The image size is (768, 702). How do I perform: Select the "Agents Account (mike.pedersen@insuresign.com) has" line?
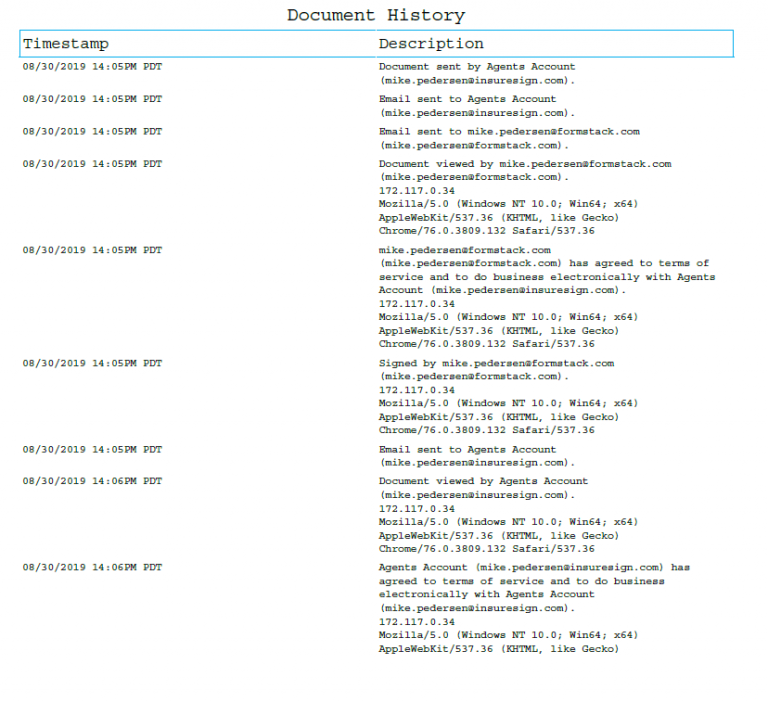534,568
